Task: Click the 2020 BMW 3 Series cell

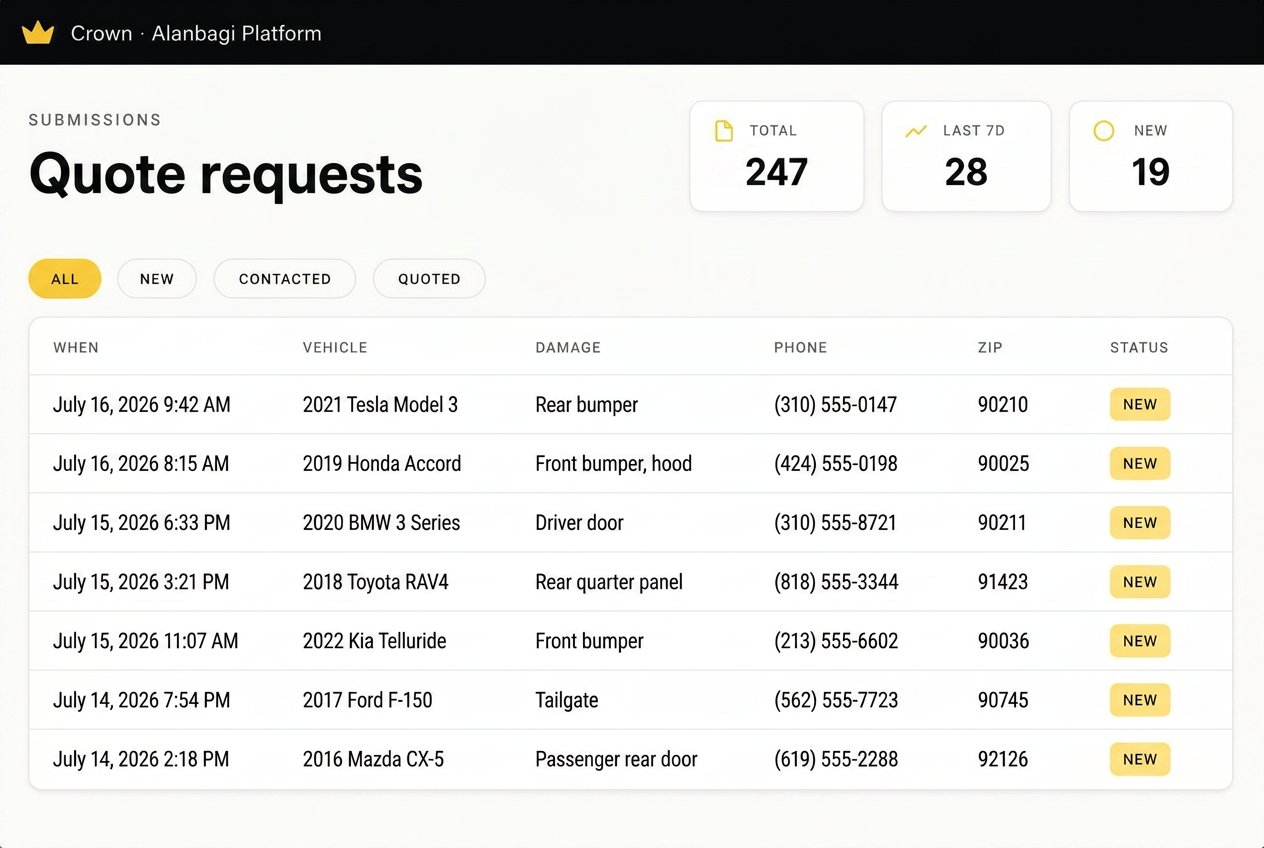Action: (382, 523)
